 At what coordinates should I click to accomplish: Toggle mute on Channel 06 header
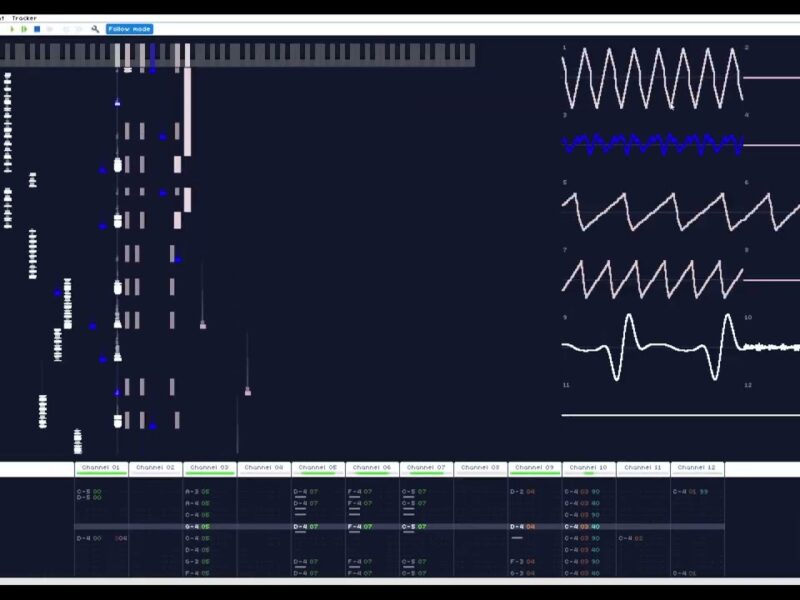pos(372,469)
